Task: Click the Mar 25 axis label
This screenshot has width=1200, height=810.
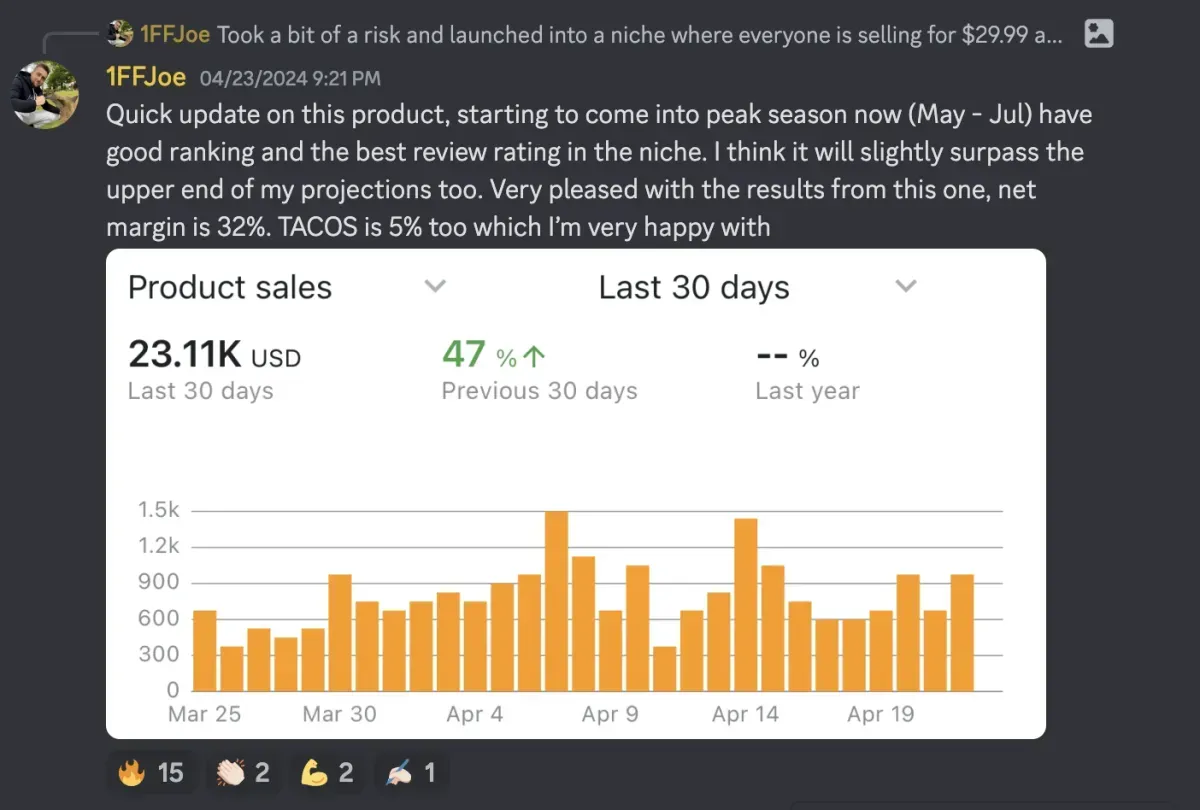Action: (x=203, y=714)
